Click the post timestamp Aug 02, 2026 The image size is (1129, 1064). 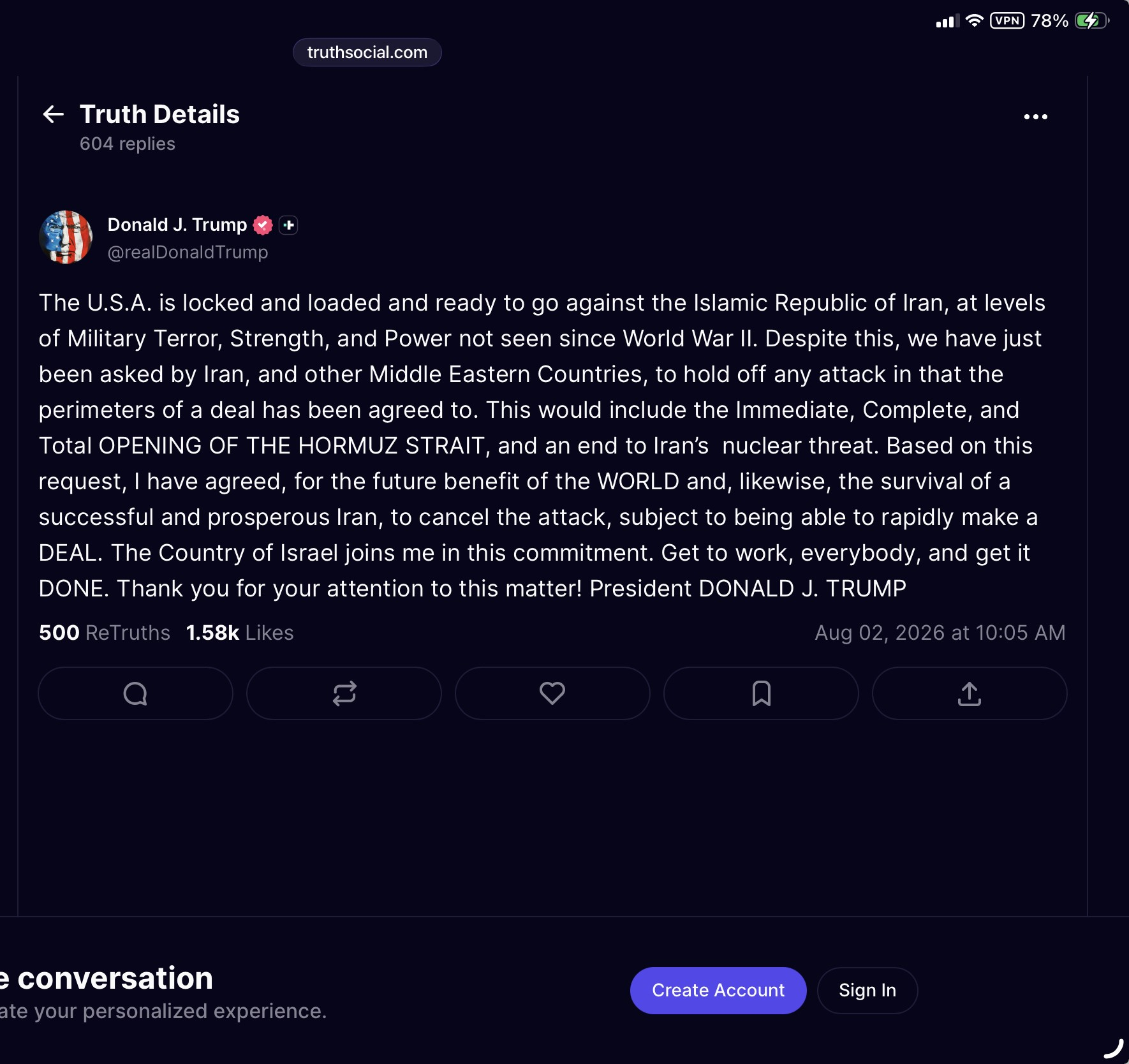pyautogui.click(x=940, y=633)
